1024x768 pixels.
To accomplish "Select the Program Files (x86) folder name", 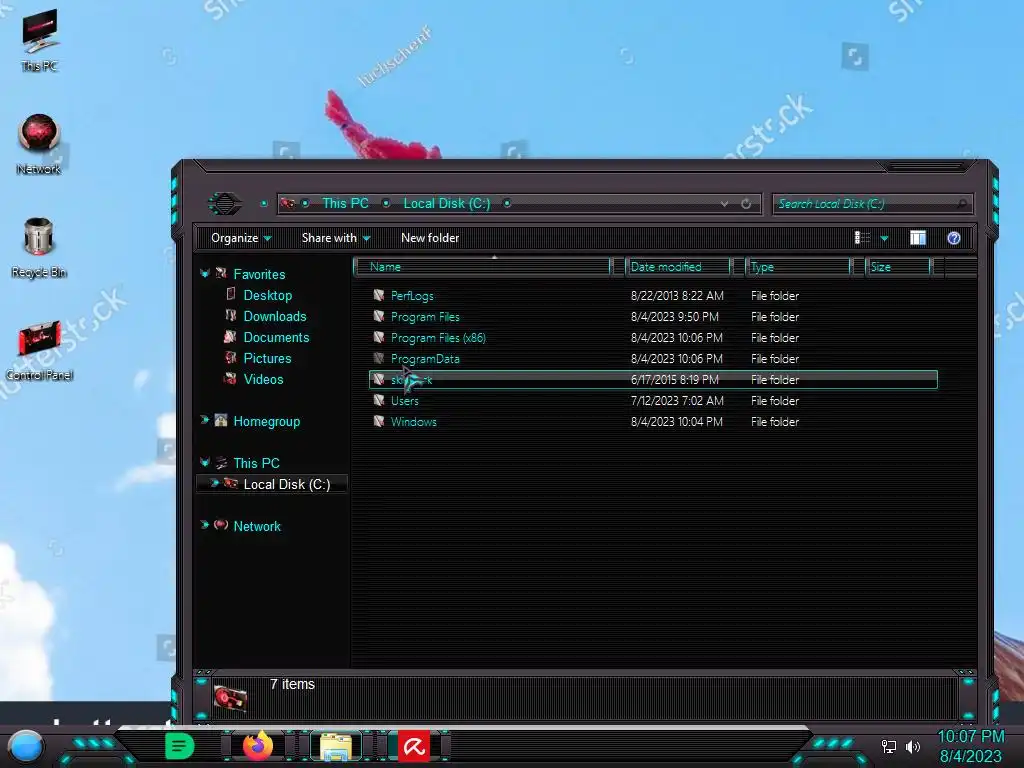I will click(x=438, y=338).
